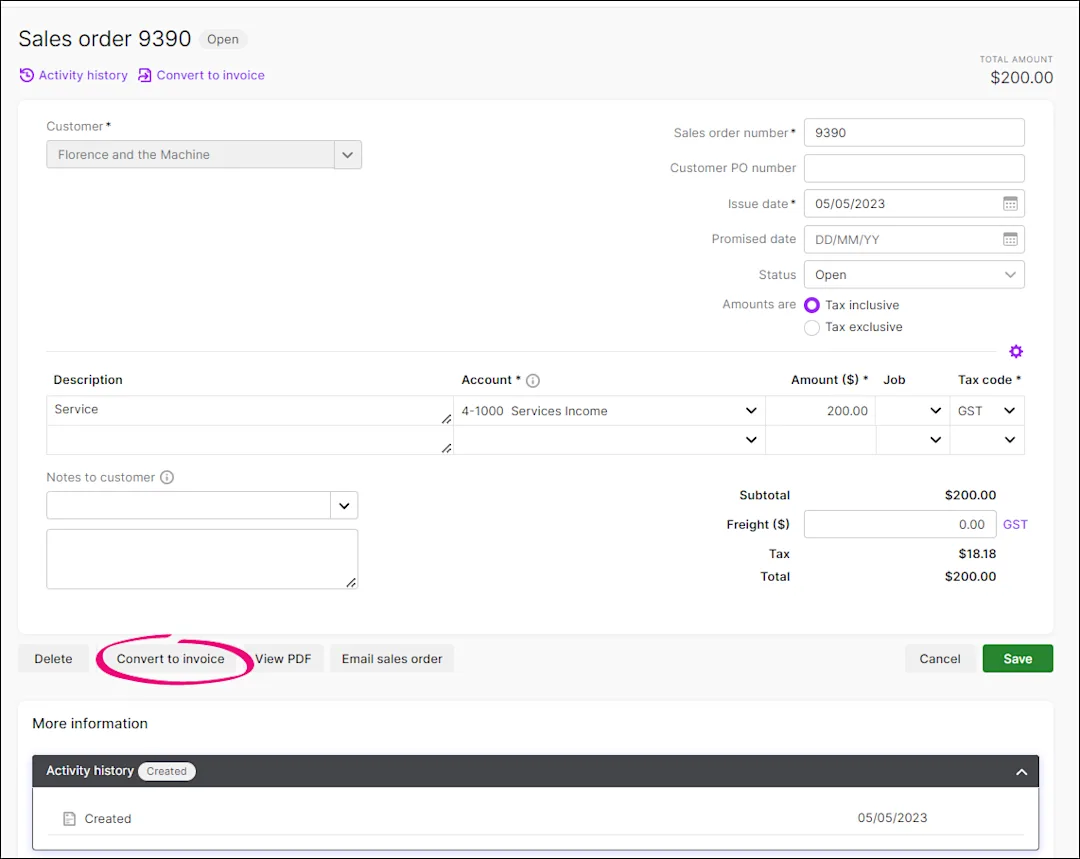
Task: Click the Customer PO number field
Action: pyautogui.click(x=913, y=167)
